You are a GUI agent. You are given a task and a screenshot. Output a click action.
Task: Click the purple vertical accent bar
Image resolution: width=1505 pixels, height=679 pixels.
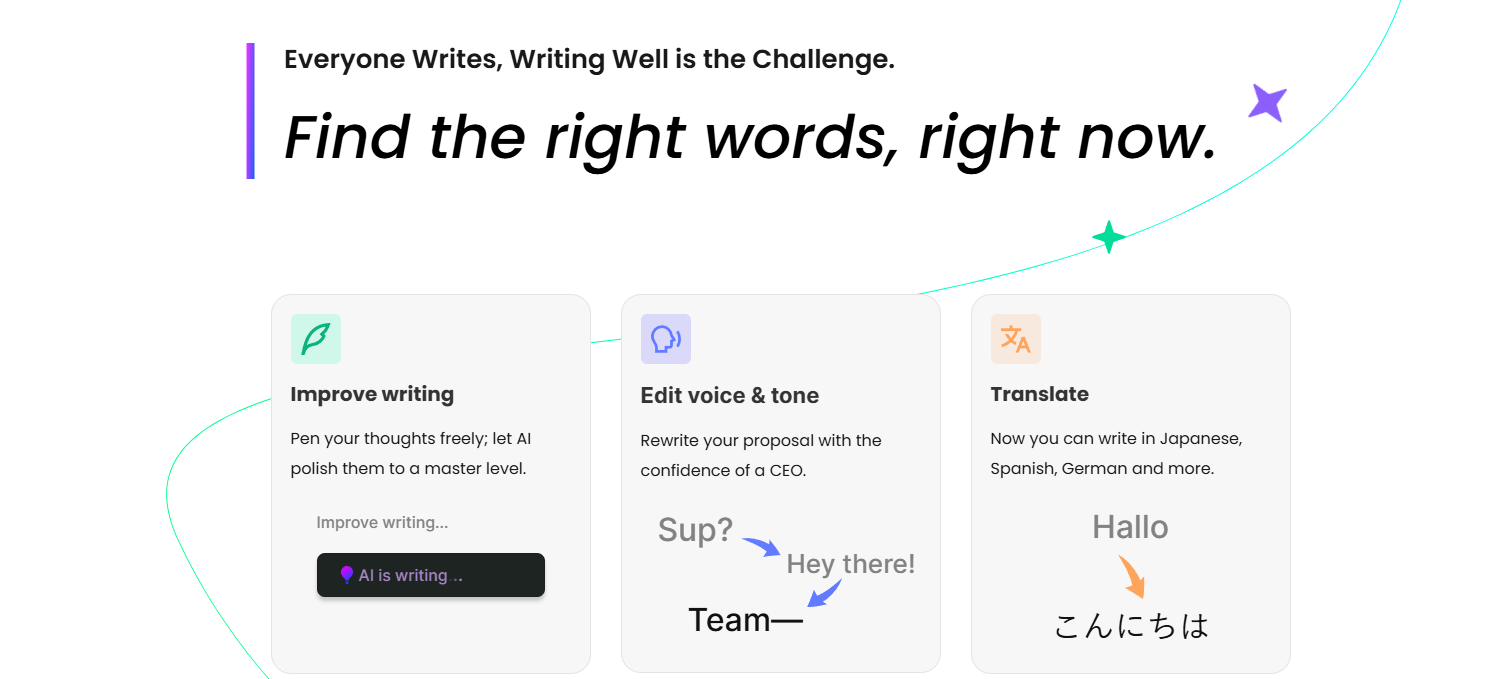tap(250, 111)
